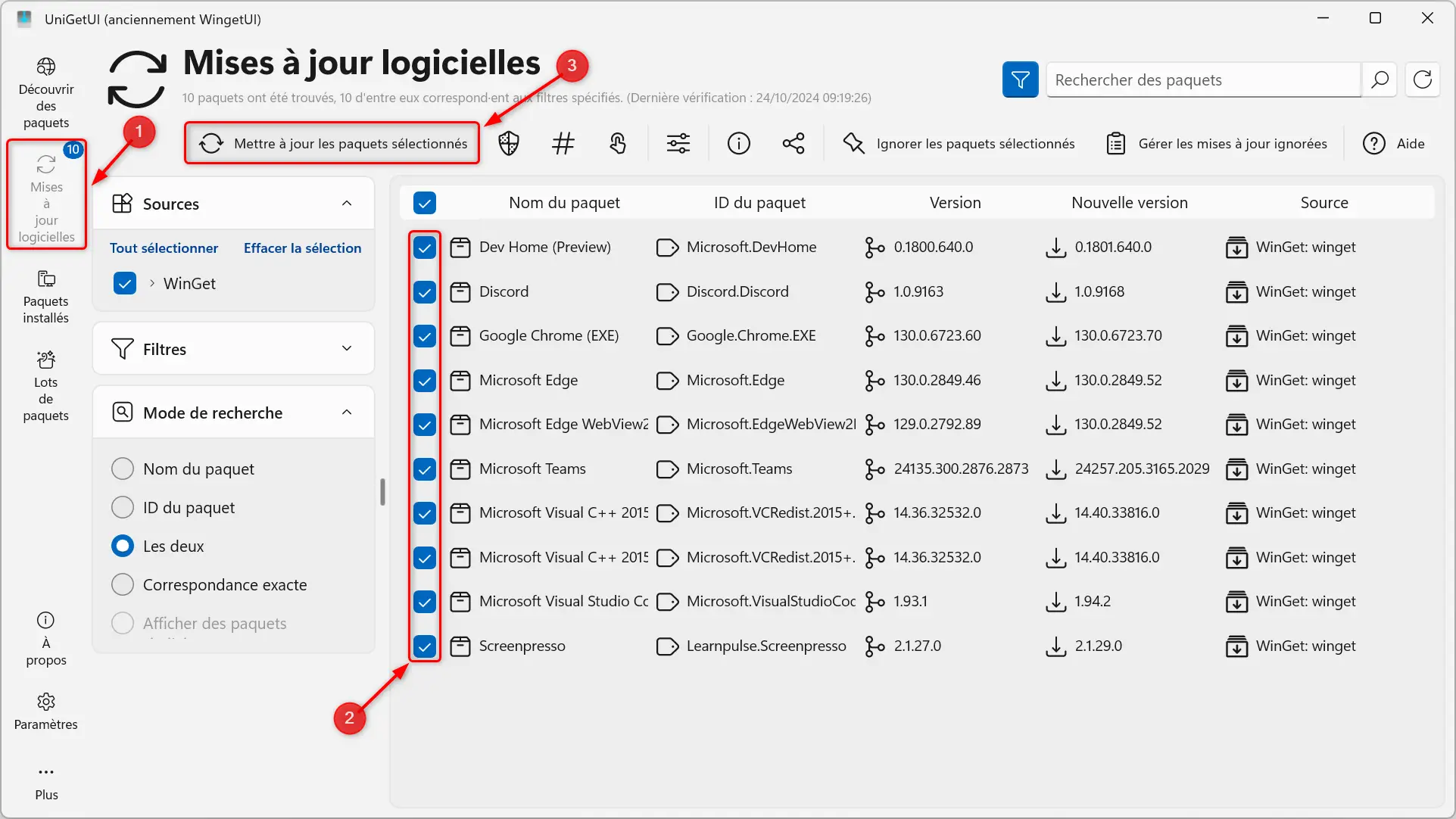
Task: Uncheck Google Chrome (EXE) checkbox
Action: (x=425, y=336)
